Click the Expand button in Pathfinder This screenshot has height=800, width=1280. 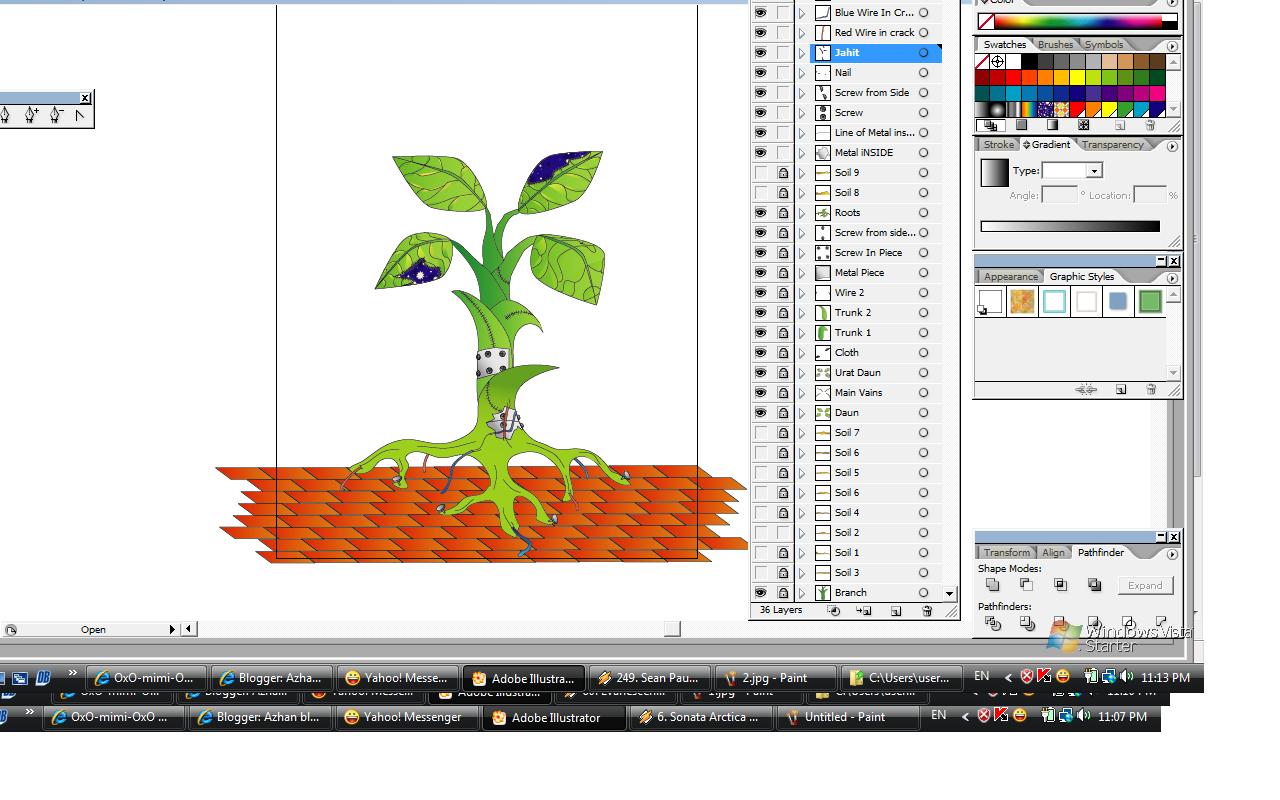1145,586
